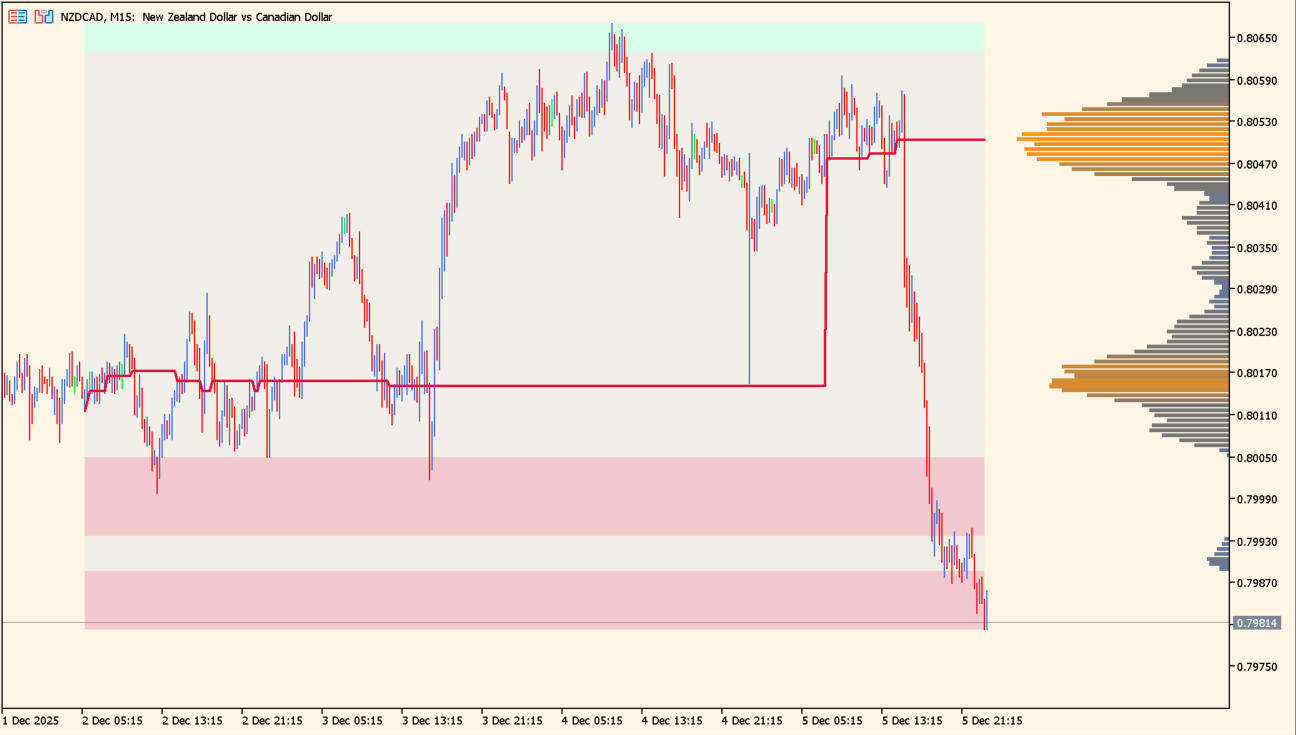Click the 3 Dec 13:15 time label

(432, 720)
